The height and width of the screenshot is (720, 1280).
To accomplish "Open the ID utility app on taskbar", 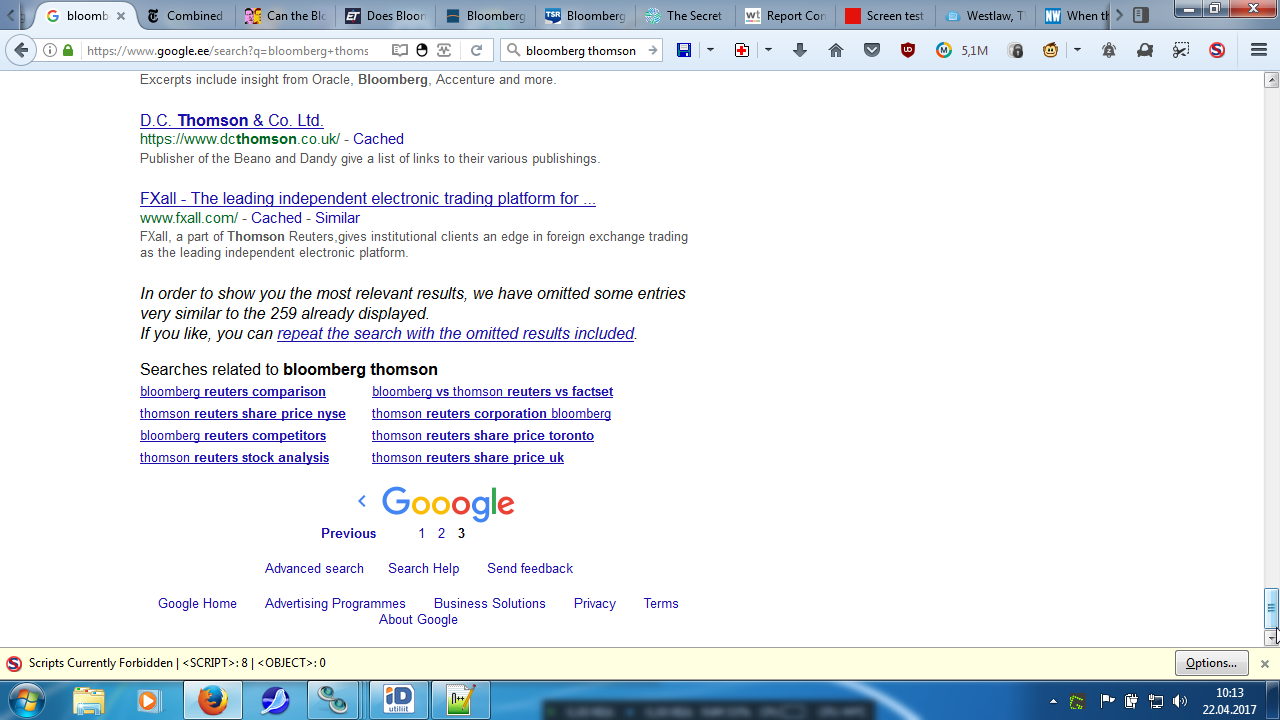I will (399, 700).
